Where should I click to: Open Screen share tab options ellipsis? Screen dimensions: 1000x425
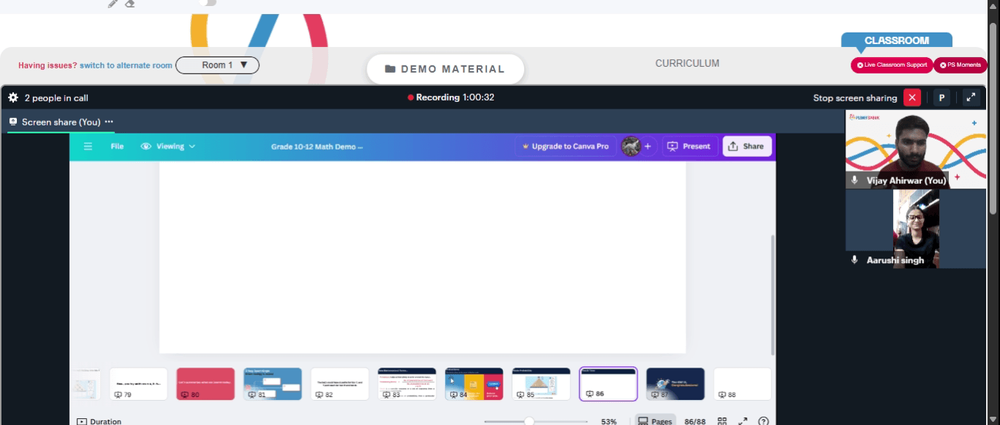(109, 121)
